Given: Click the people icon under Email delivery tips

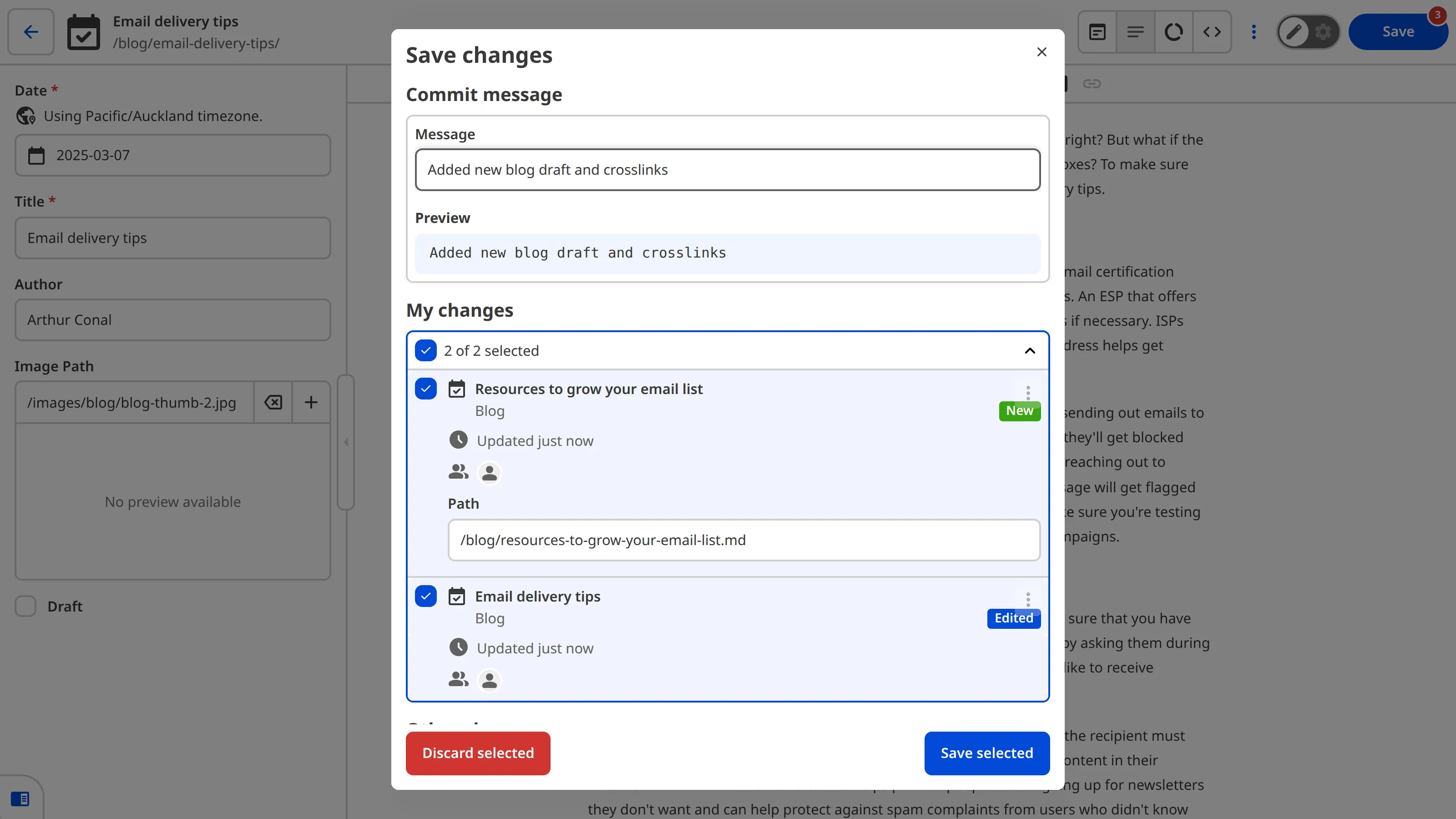Looking at the screenshot, I should coord(458,679).
